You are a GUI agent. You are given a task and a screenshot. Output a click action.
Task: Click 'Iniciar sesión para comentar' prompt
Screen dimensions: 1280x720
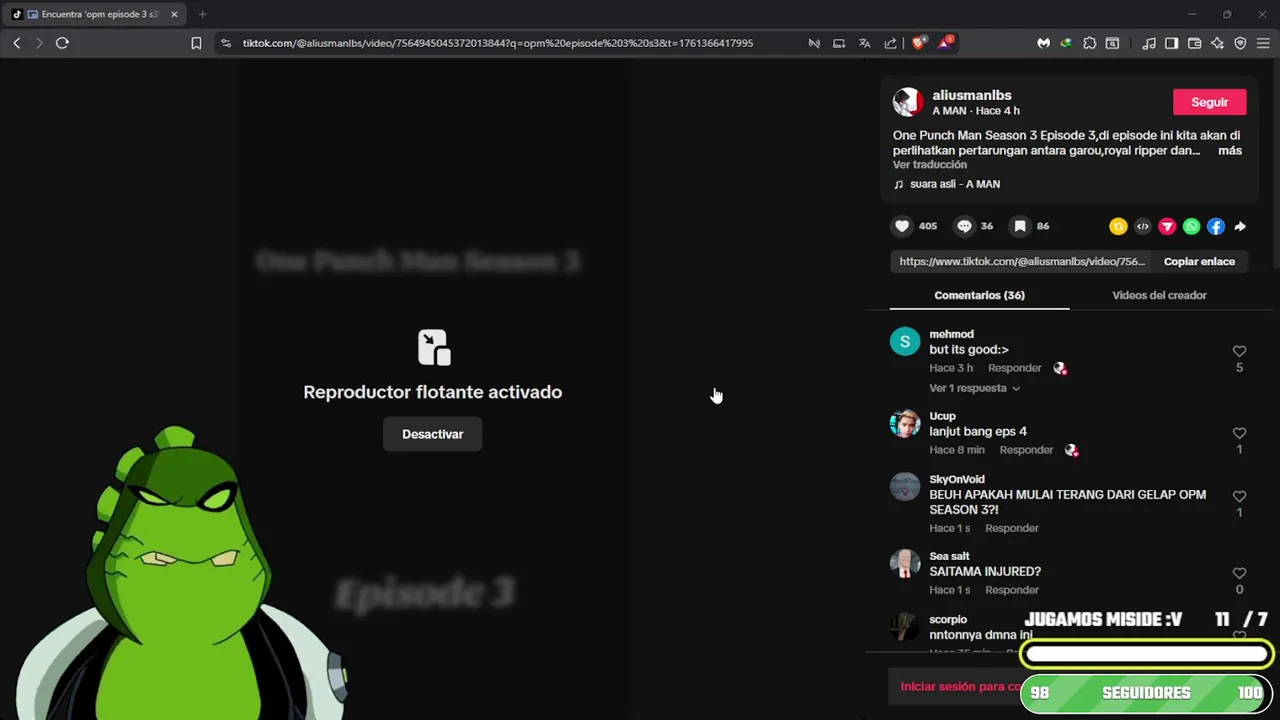coord(960,687)
